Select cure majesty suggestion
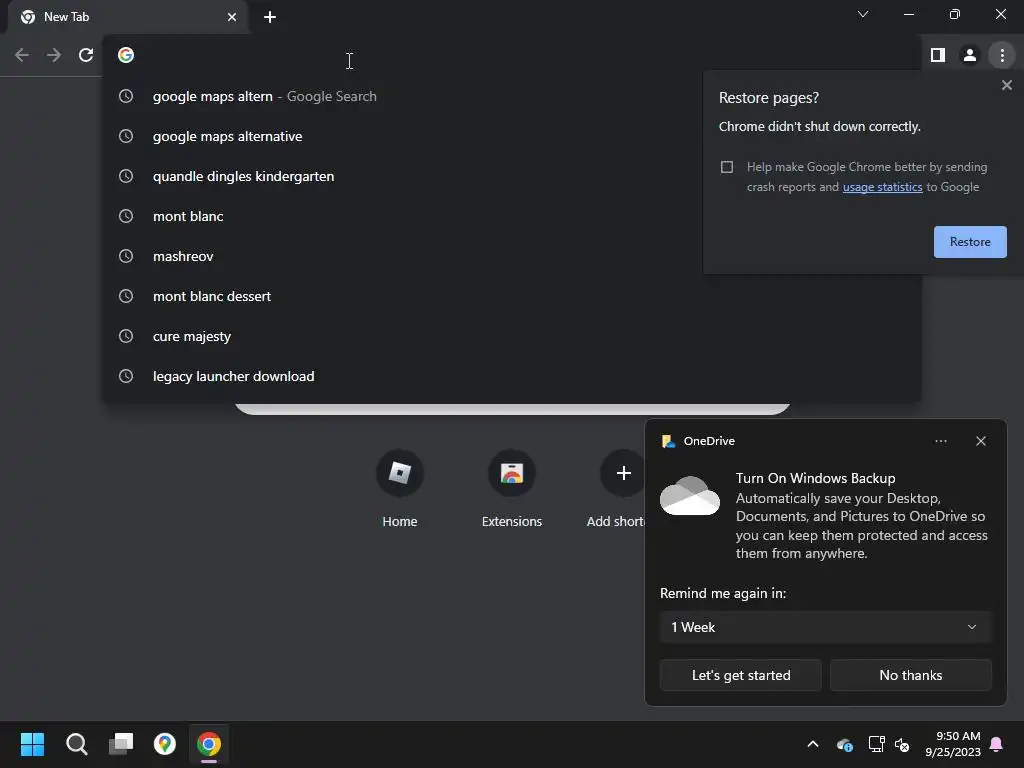The height and width of the screenshot is (768, 1024). pos(512,336)
